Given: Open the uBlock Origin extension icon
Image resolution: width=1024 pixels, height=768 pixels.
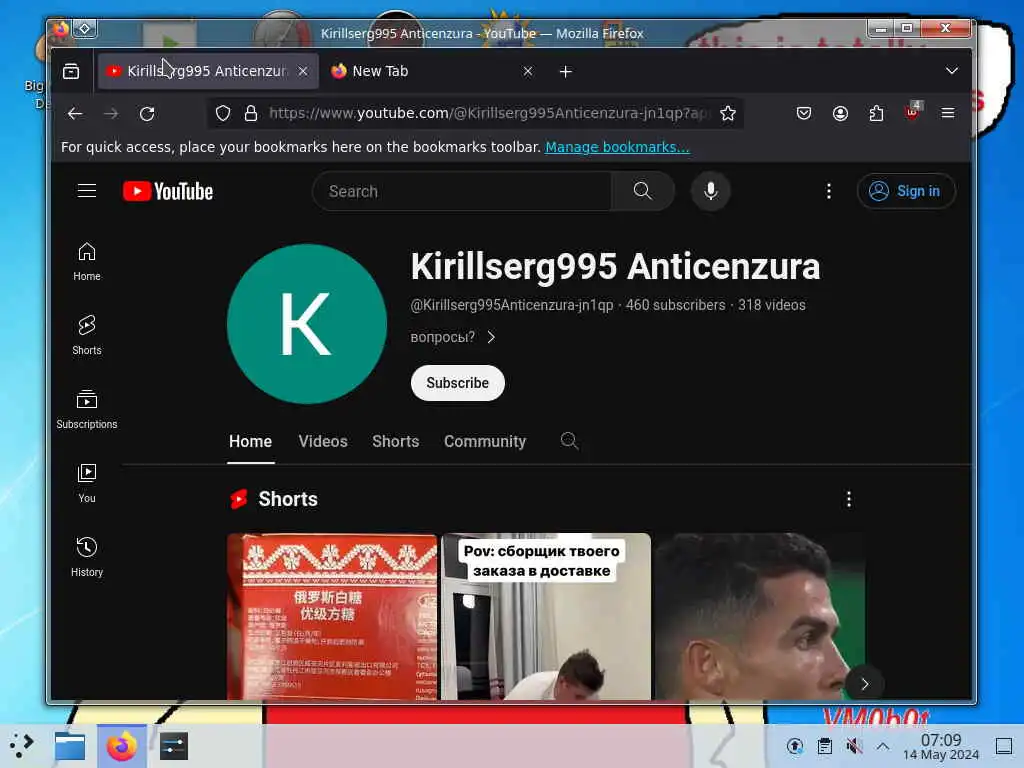Looking at the screenshot, I should (912, 112).
